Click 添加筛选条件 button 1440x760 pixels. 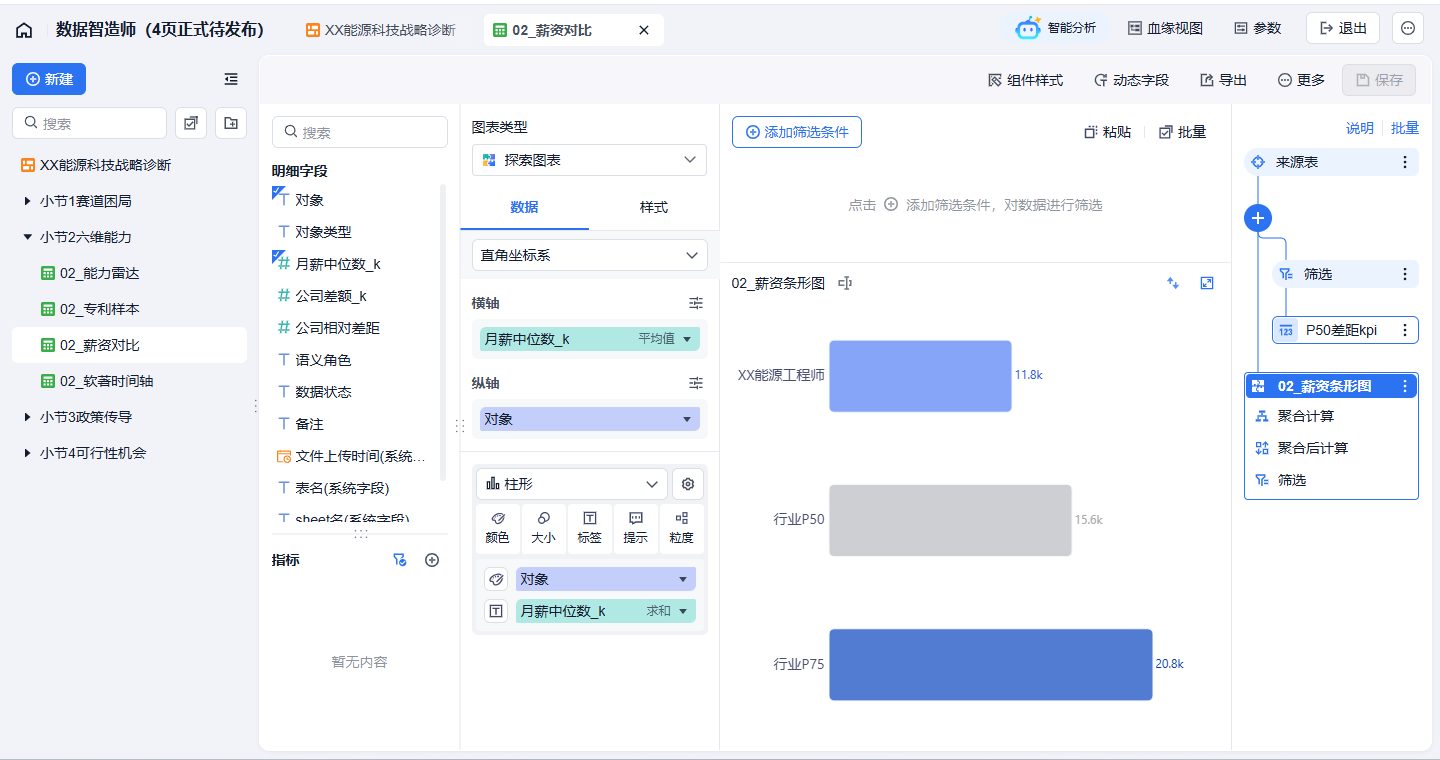coord(797,132)
